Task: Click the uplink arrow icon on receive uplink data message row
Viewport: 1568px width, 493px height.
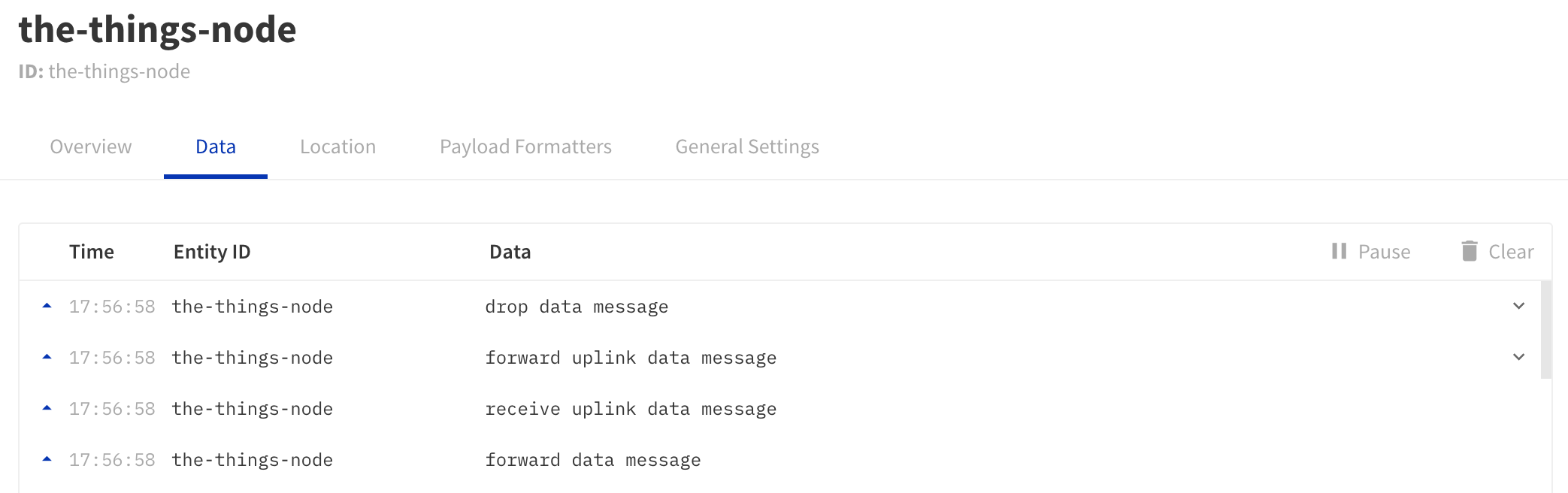Action: [47, 408]
